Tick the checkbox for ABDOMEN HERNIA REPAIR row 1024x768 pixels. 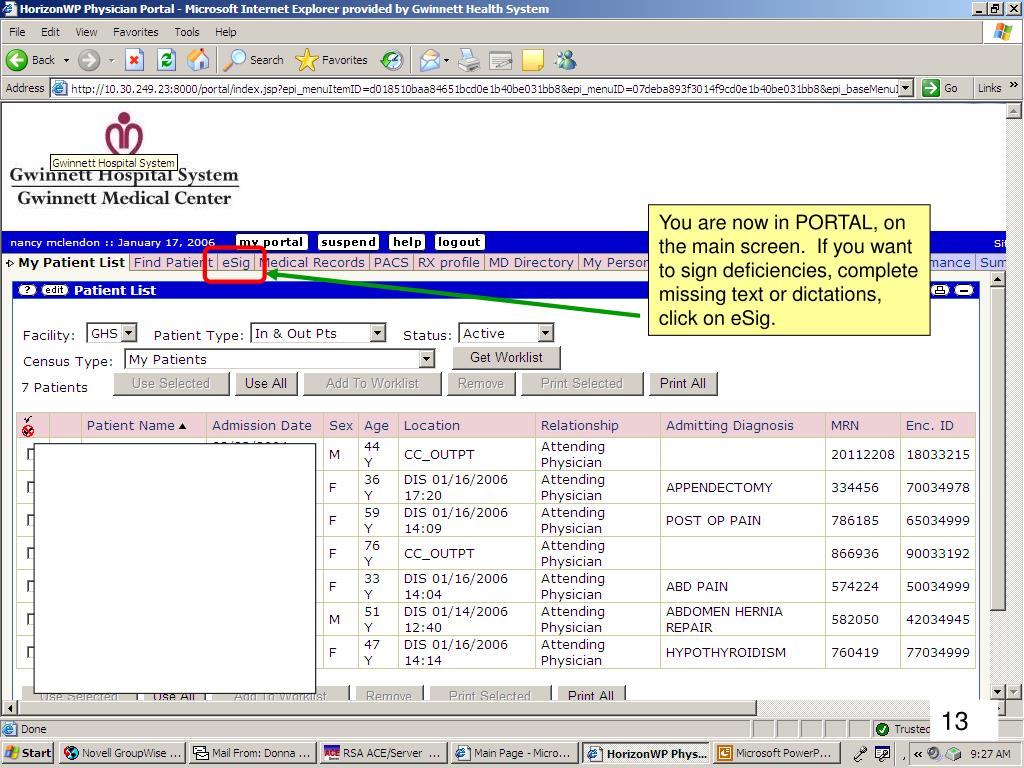pos(30,618)
